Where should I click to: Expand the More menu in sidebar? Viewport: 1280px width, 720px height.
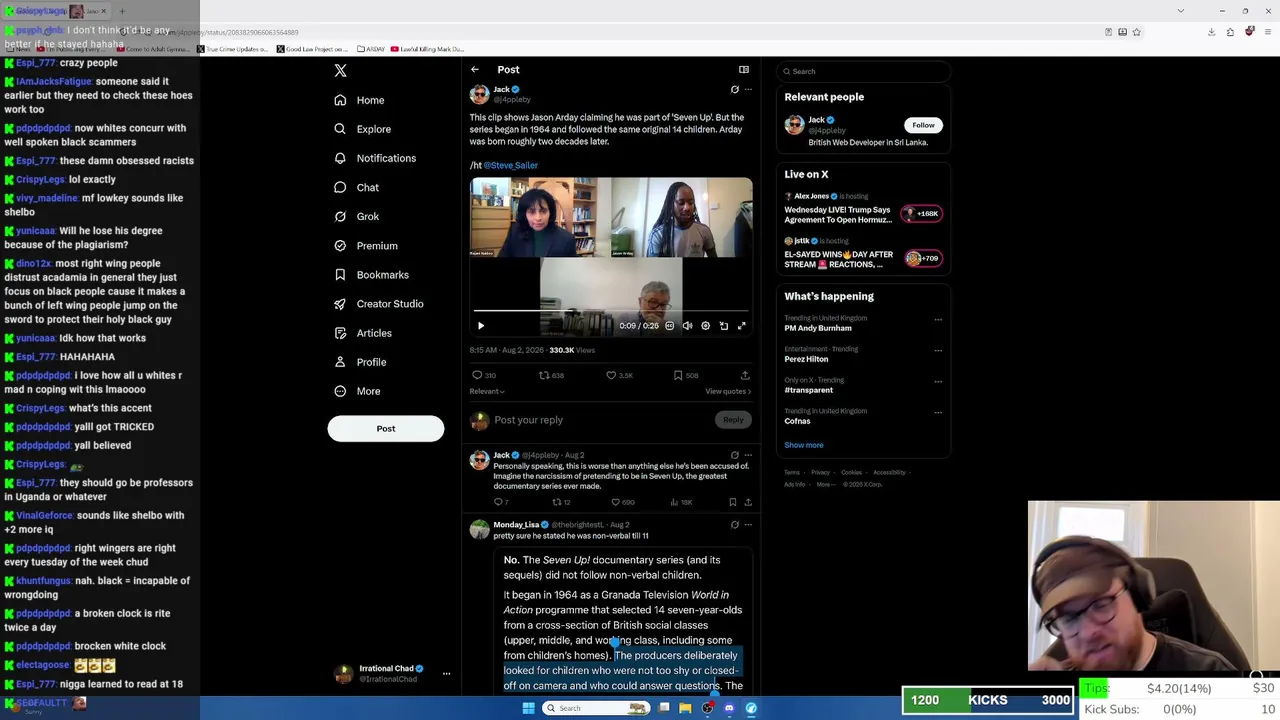[357, 391]
